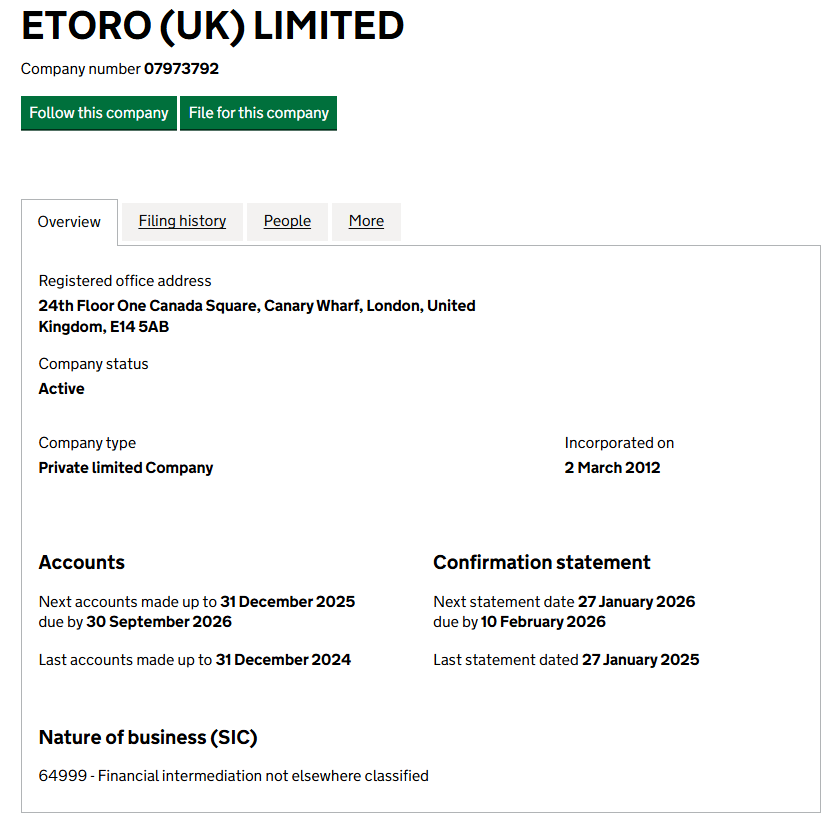Click the Accounts section heading
Viewport: 838px width, 833px height.
[x=82, y=562]
